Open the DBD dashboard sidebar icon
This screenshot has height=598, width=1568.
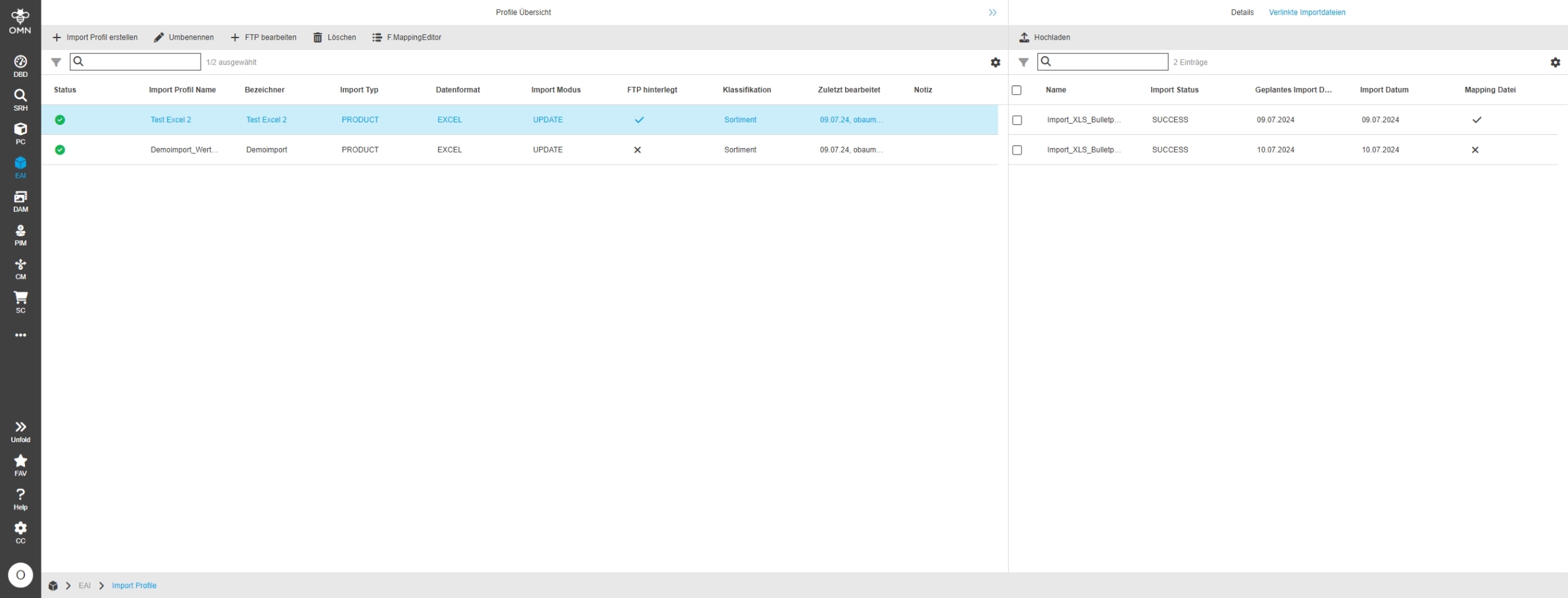pos(20,65)
